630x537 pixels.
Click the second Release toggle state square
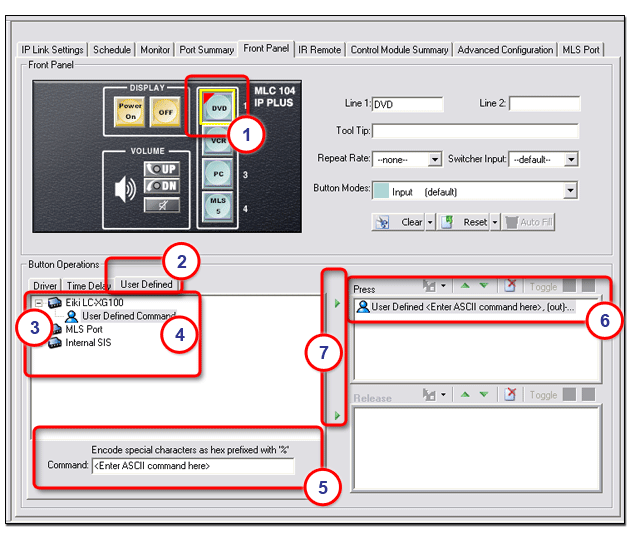tap(588, 394)
